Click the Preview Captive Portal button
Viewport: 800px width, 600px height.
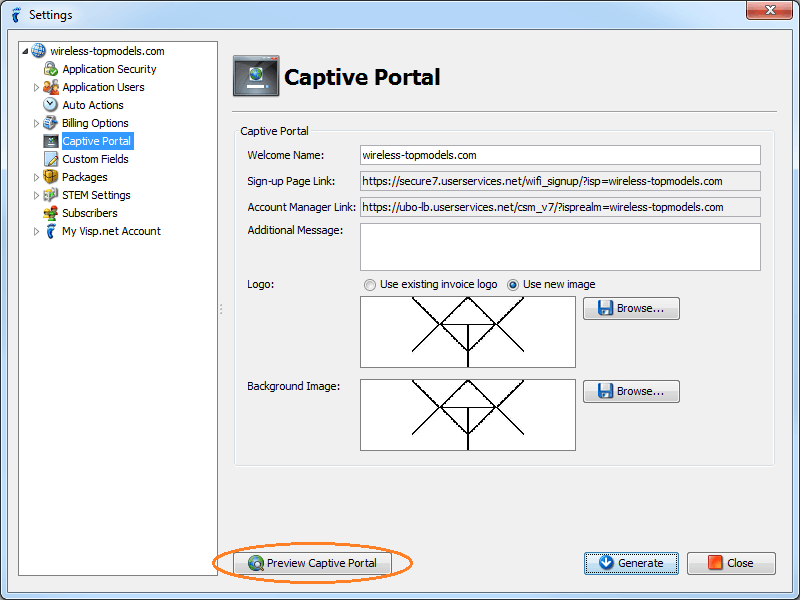tap(312, 563)
